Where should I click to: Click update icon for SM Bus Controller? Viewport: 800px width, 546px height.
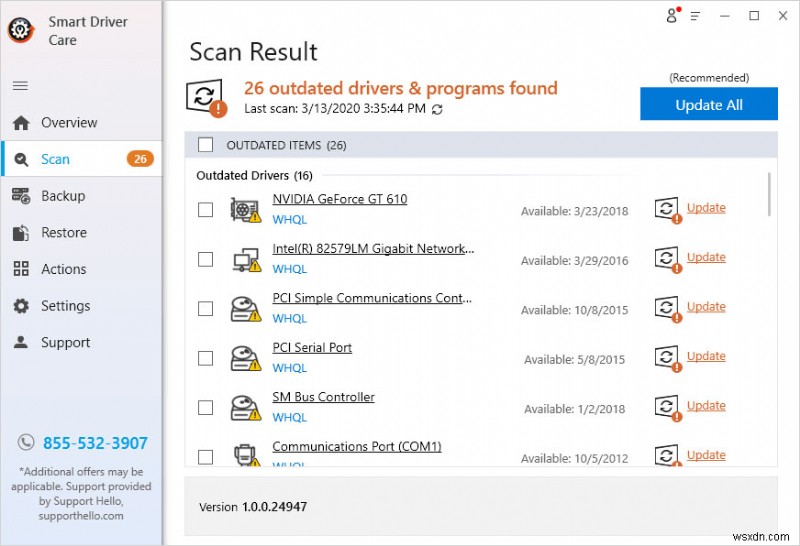pyautogui.click(x=668, y=407)
